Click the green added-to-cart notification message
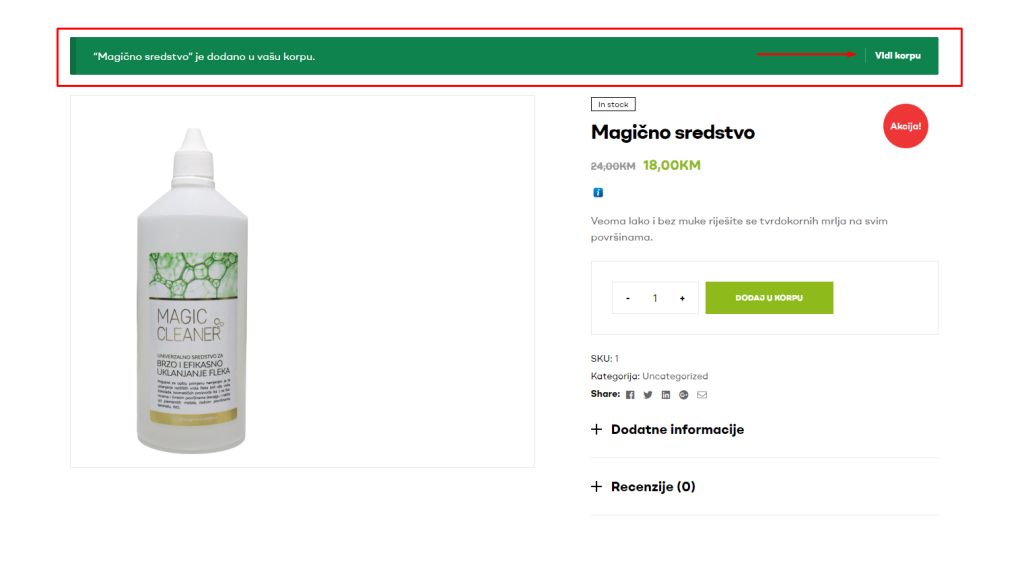The image size is (1024, 568). 204,57
